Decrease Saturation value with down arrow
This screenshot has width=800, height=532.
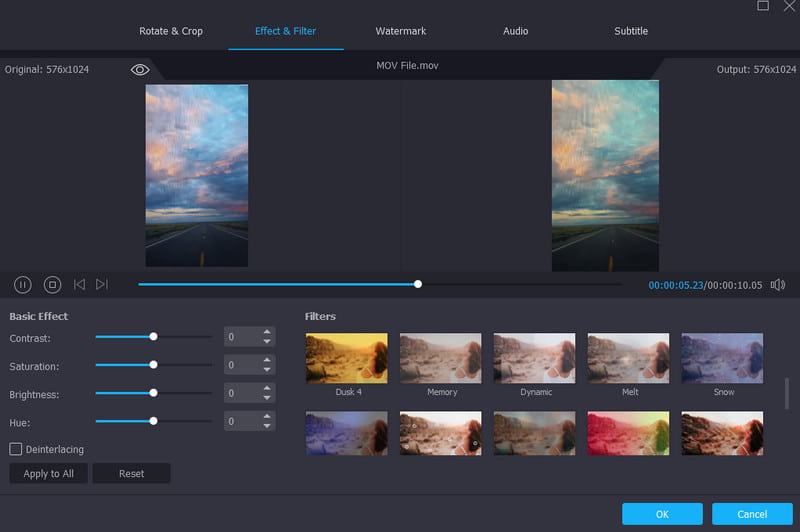pos(267,370)
